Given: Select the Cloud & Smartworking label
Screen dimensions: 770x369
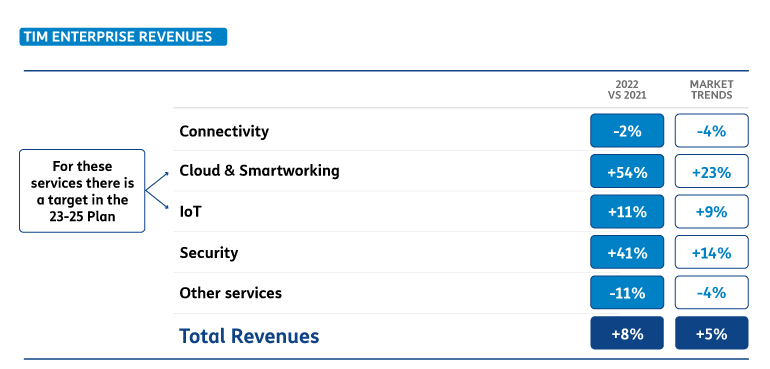Looking at the screenshot, I should coord(259,170).
